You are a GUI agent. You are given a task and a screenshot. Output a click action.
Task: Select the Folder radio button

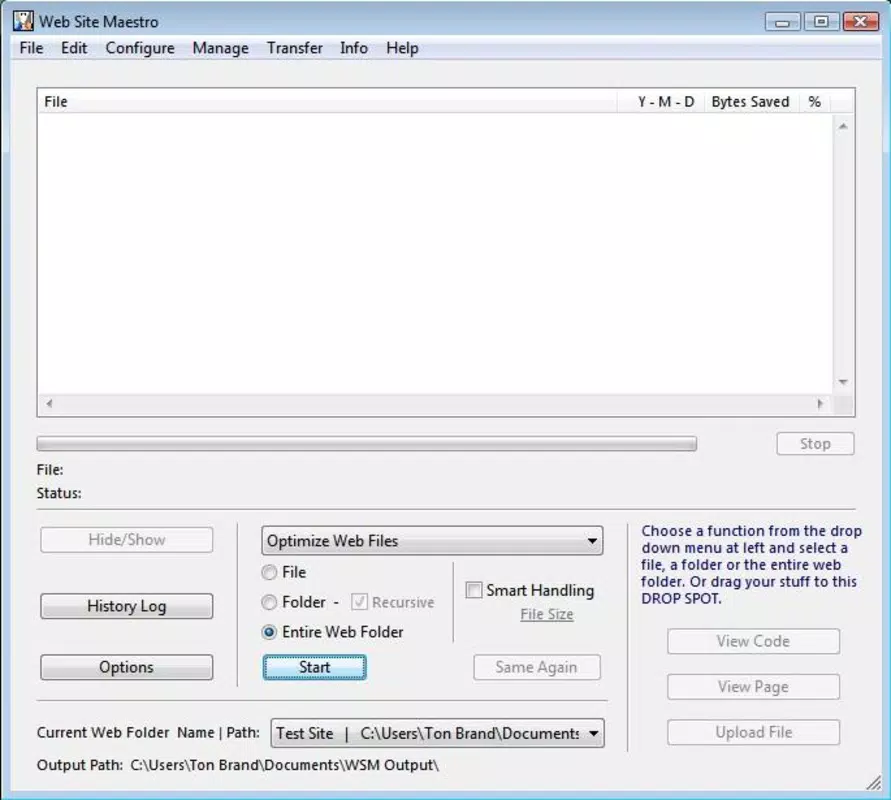pyautogui.click(x=269, y=602)
